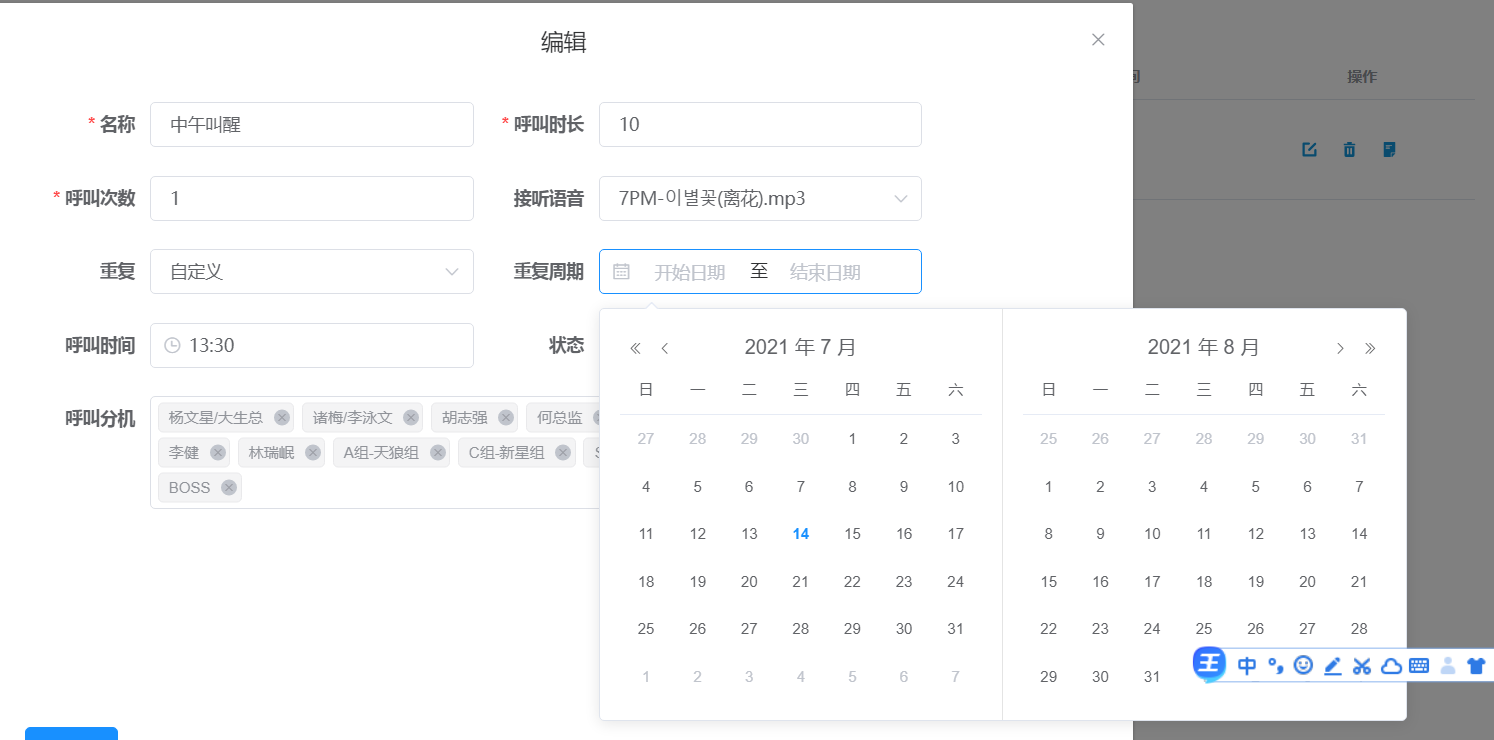Go to previous month in date picker
Image resolution: width=1494 pixels, height=740 pixels.
point(665,348)
